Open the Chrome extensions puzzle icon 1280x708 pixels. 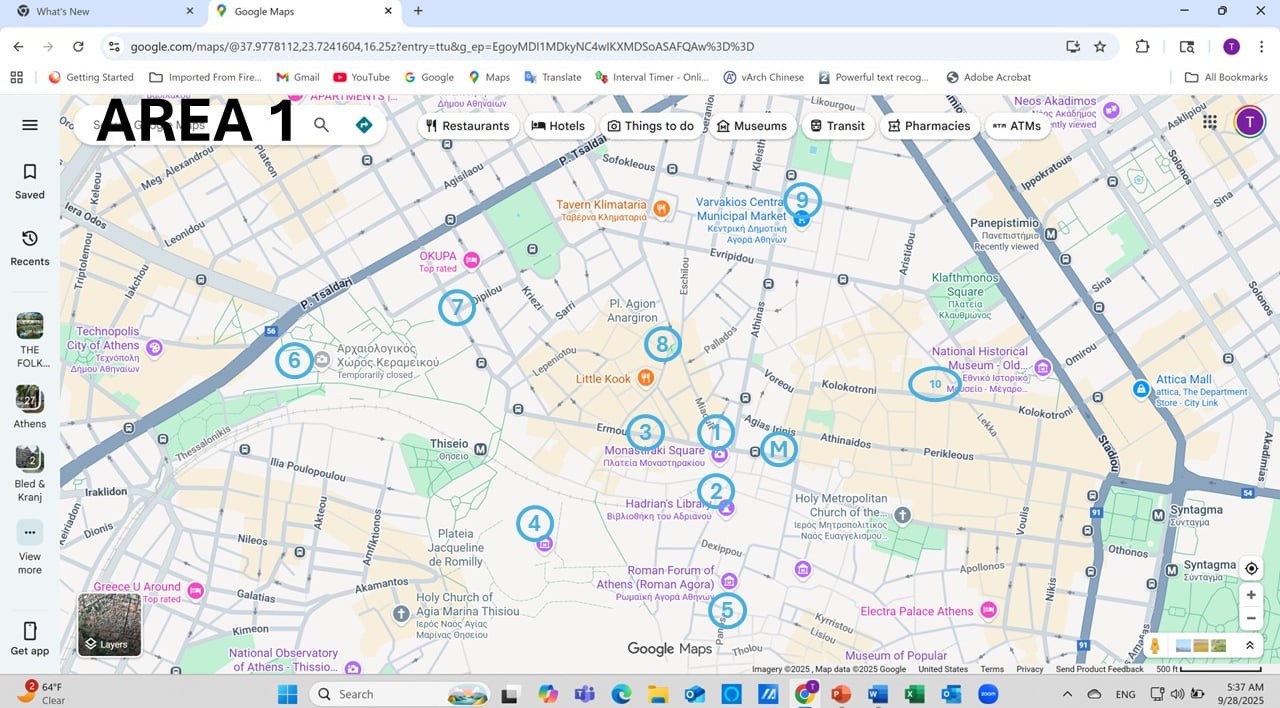1142,46
